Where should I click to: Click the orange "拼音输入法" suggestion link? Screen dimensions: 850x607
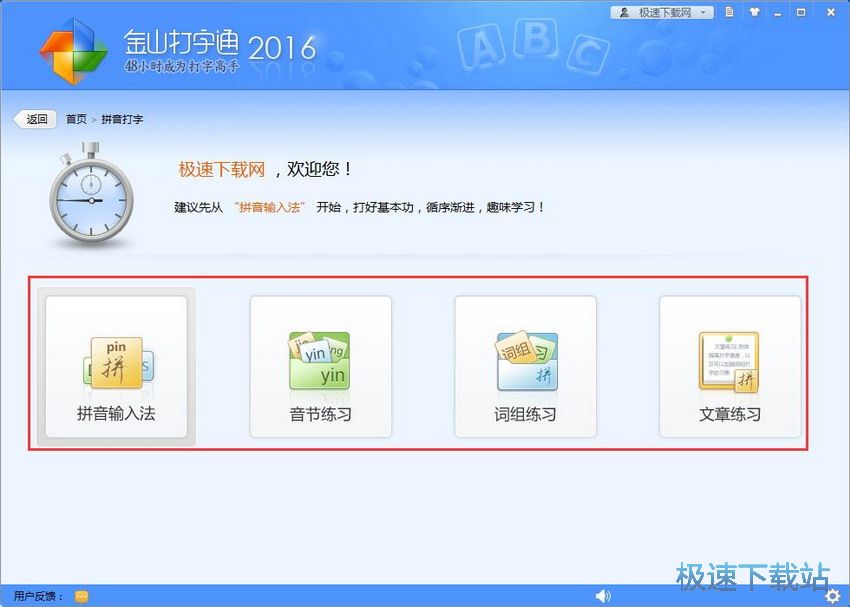point(269,207)
